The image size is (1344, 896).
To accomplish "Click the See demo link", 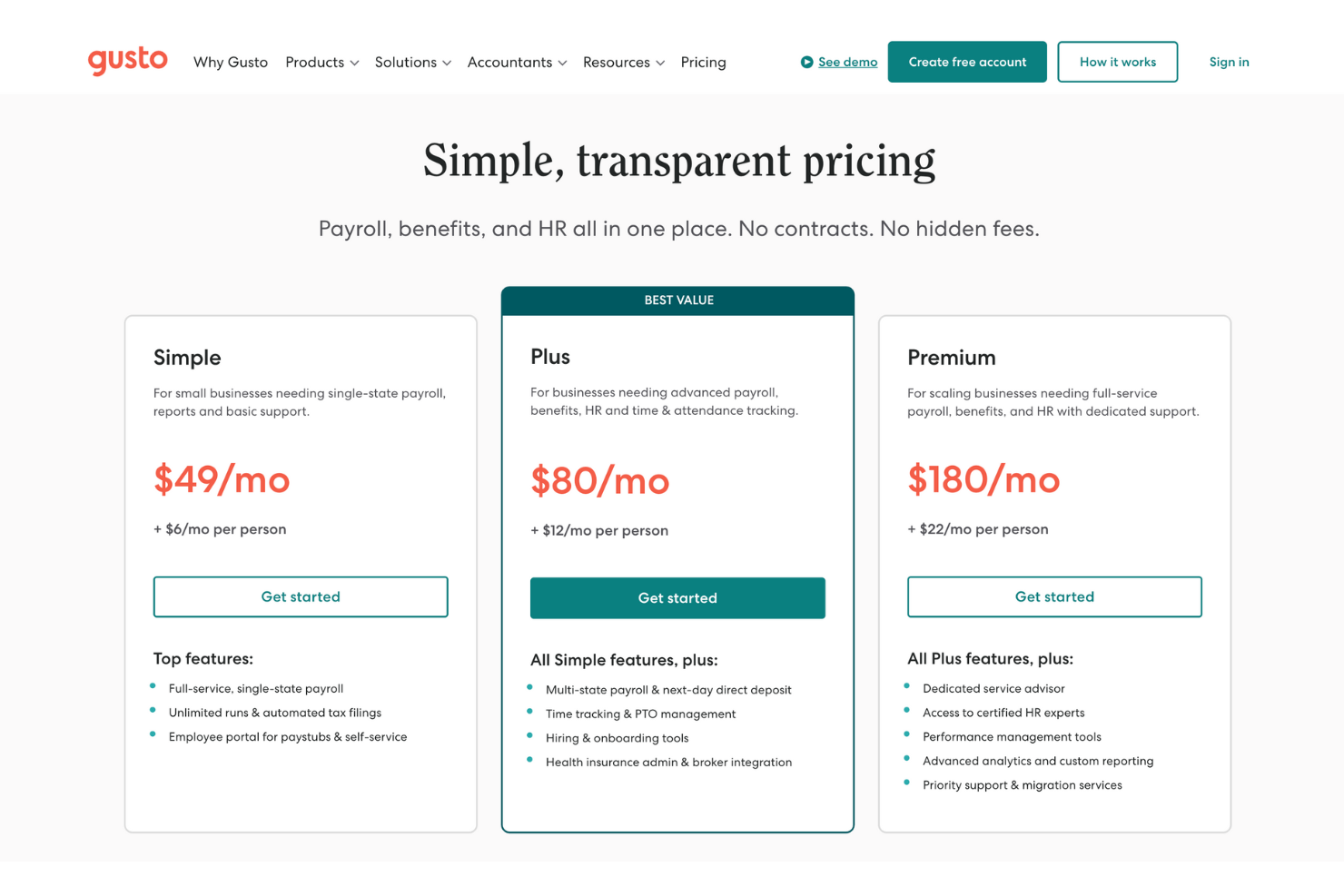I will pyautogui.click(x=847, y=62).
